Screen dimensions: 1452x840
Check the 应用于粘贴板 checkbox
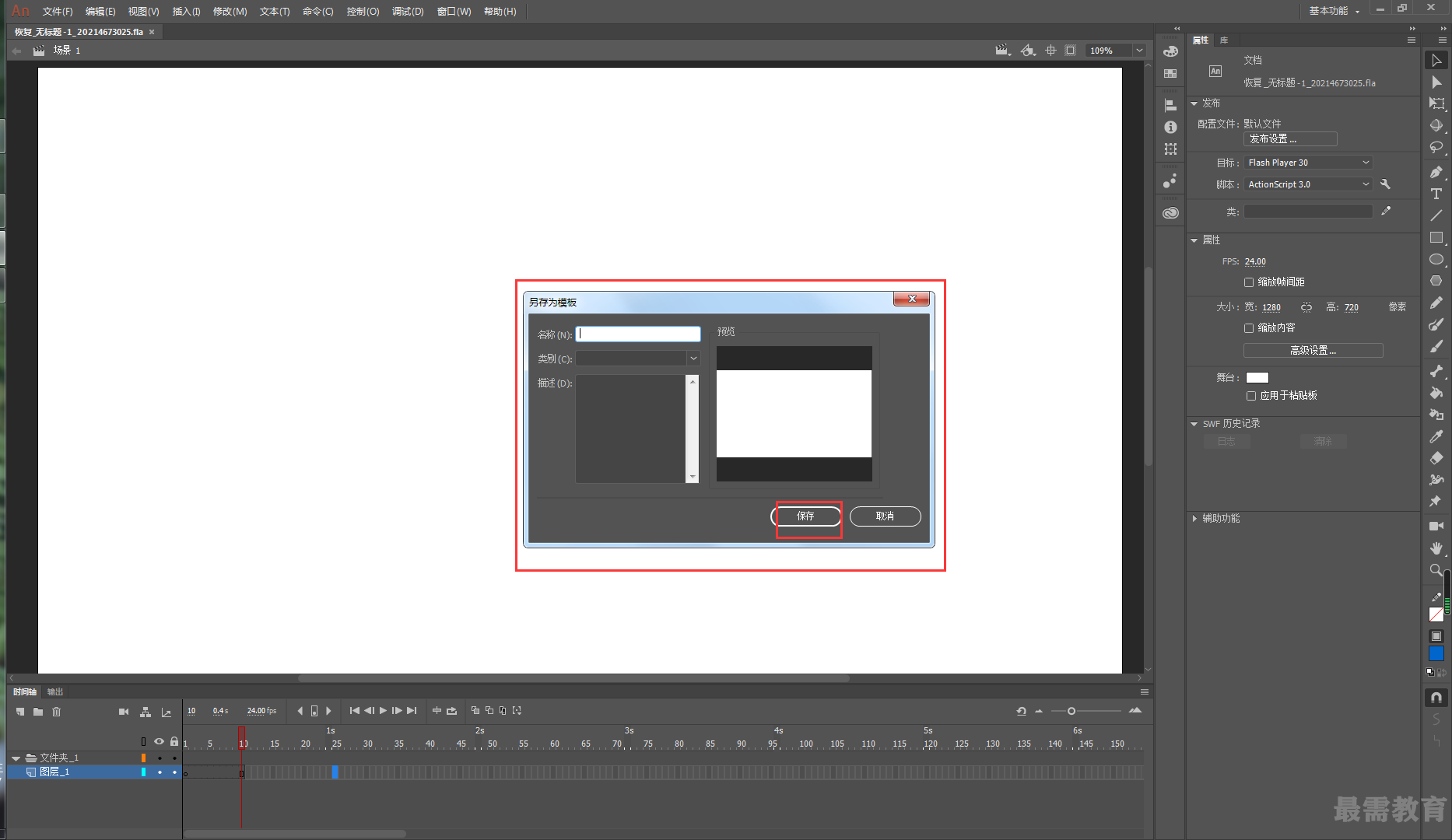[1251, 396]
